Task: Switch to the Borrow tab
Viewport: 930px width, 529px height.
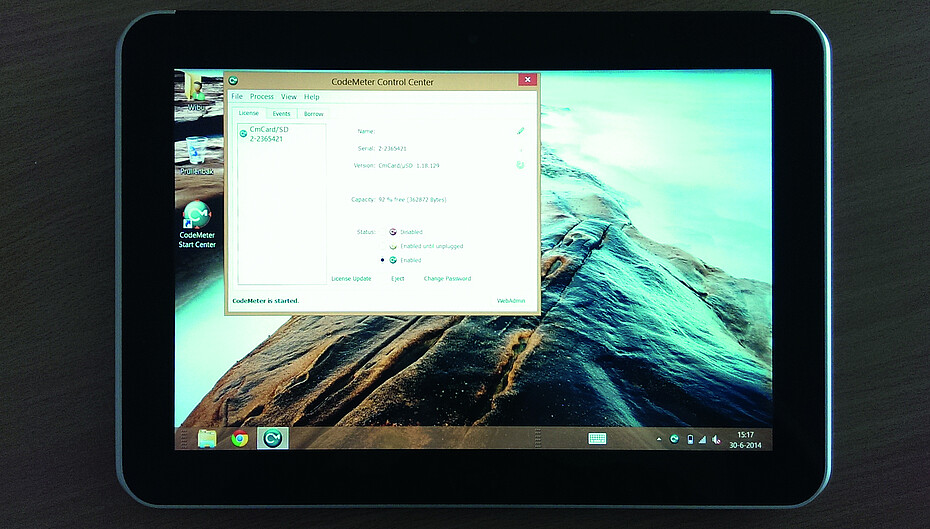Action: point(314,114)
